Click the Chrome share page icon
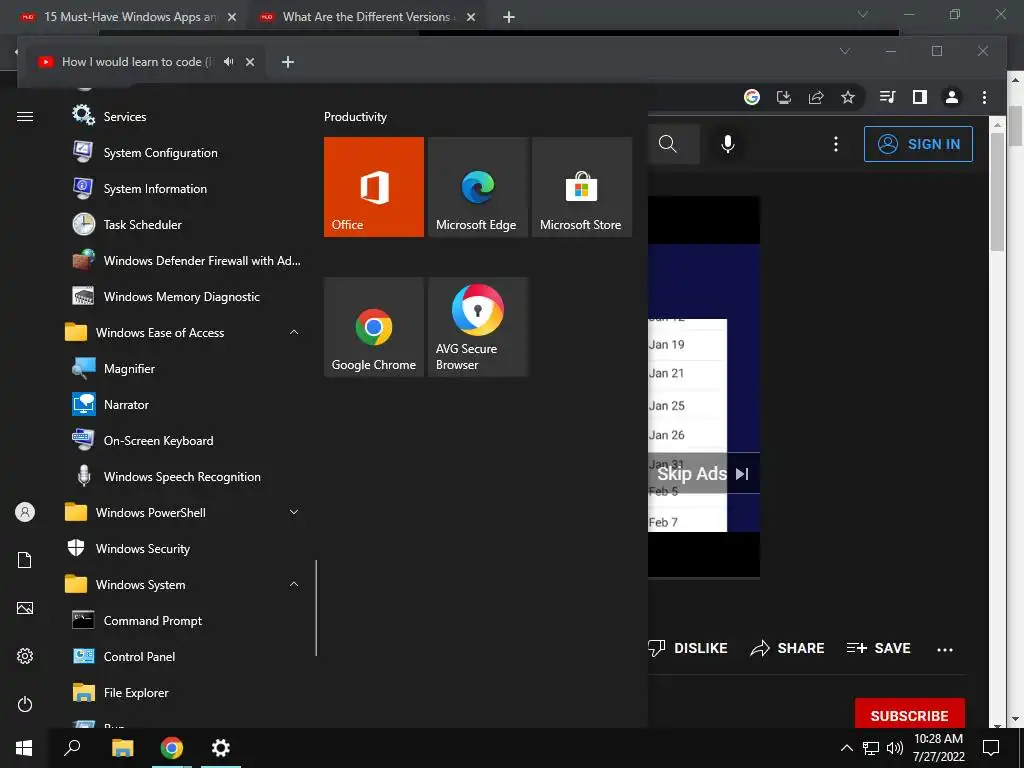1024x768 pixels. (816, 97)
